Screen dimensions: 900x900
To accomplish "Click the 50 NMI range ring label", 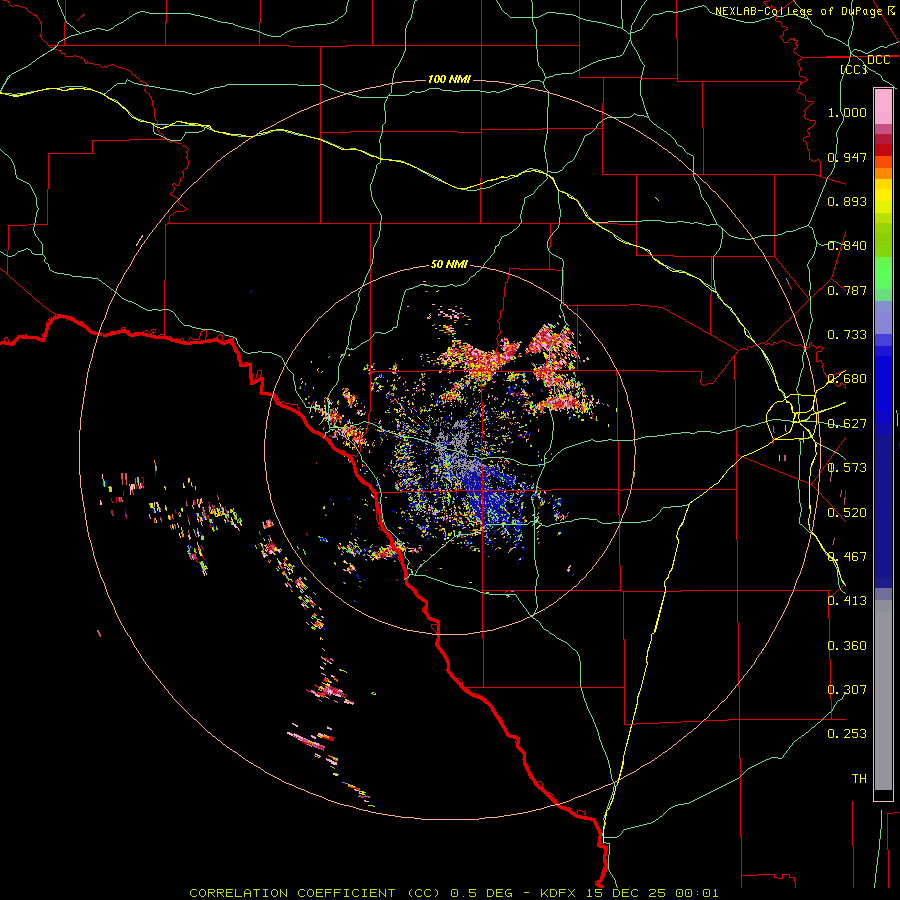I will (x=449, y=264).
